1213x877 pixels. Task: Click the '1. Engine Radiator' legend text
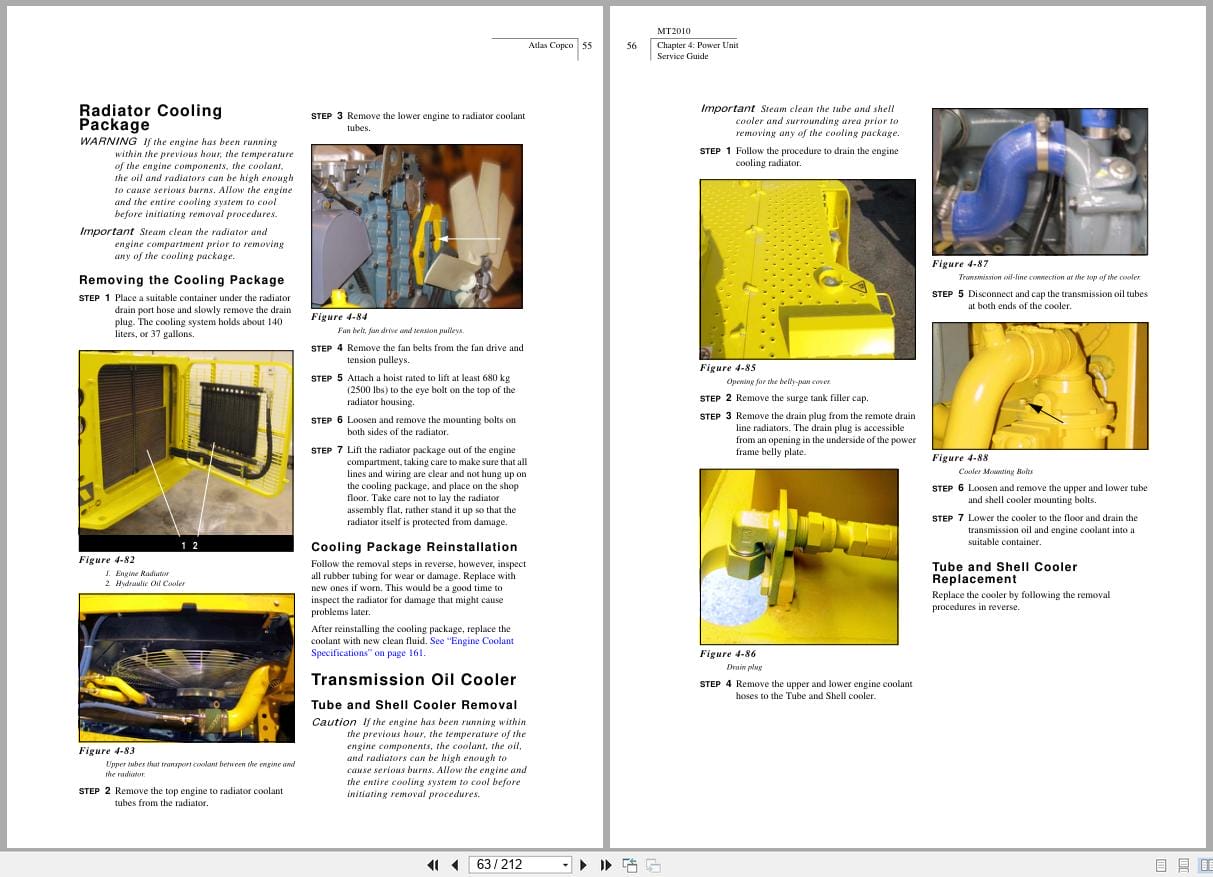click(x=137, y=574)
